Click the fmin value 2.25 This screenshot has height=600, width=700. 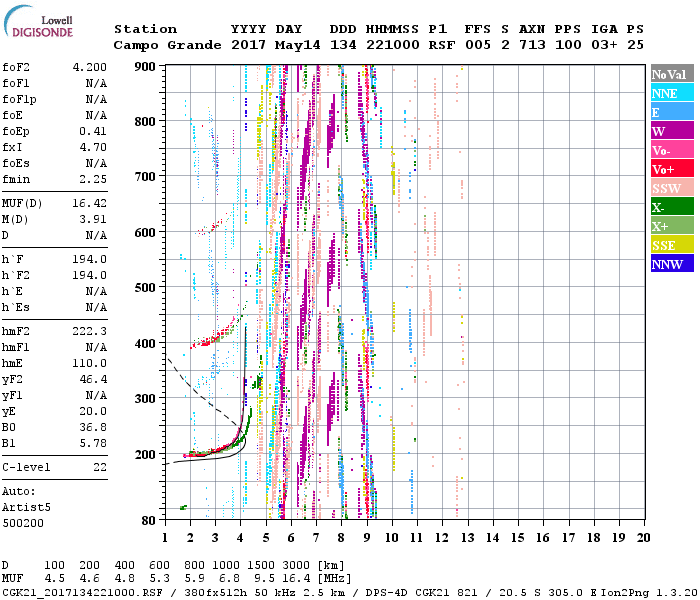tap(93, 179)
